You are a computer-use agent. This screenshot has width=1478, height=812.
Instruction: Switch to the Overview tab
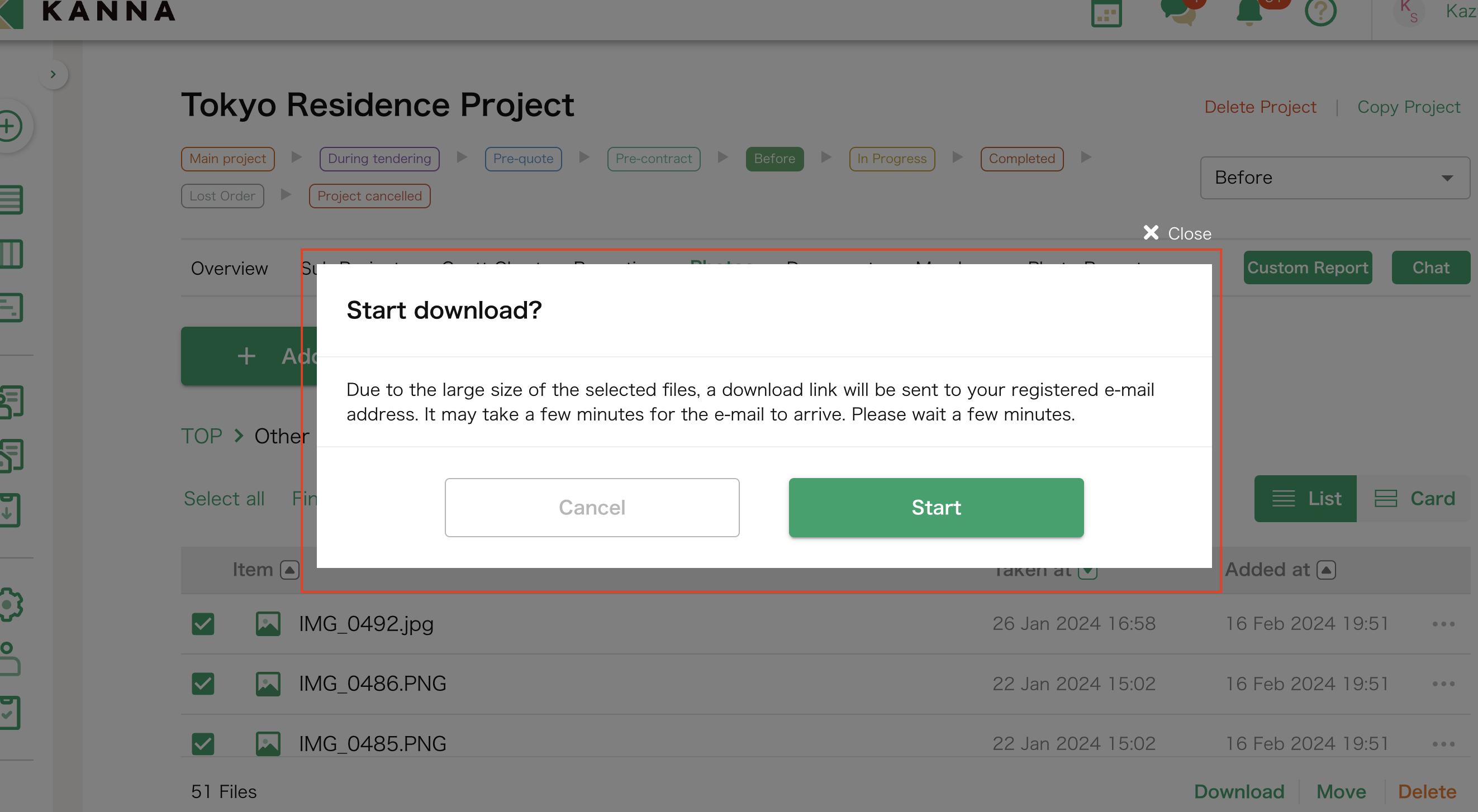tap(229, 268)
